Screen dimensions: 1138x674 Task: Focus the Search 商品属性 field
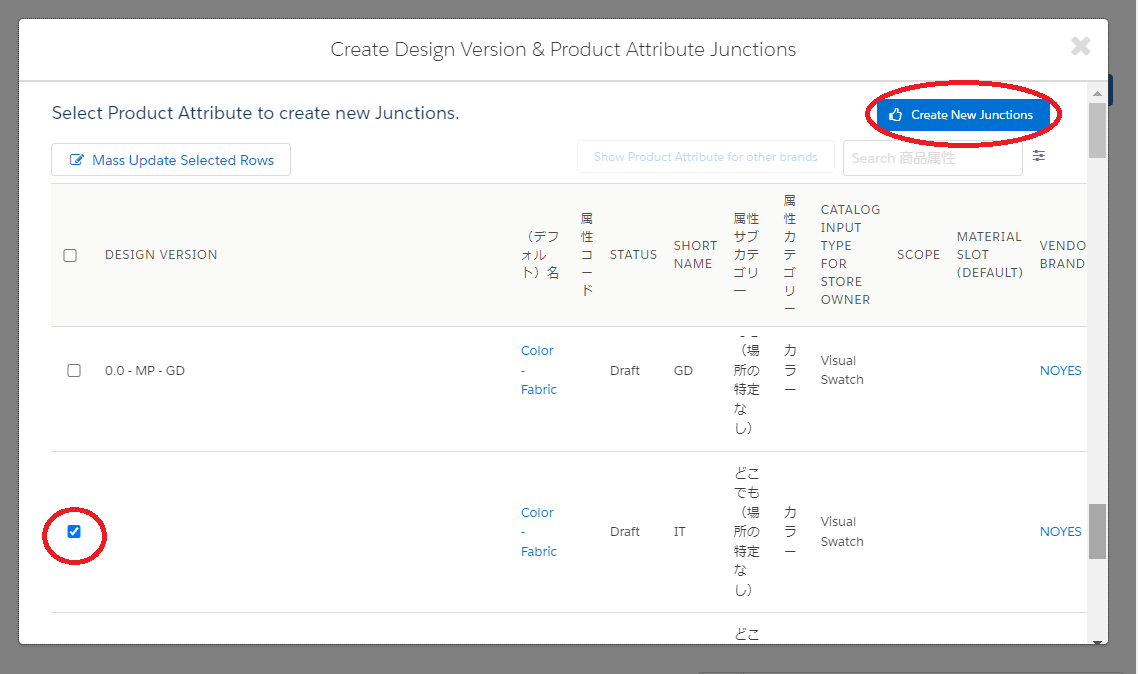coord(933,158)
